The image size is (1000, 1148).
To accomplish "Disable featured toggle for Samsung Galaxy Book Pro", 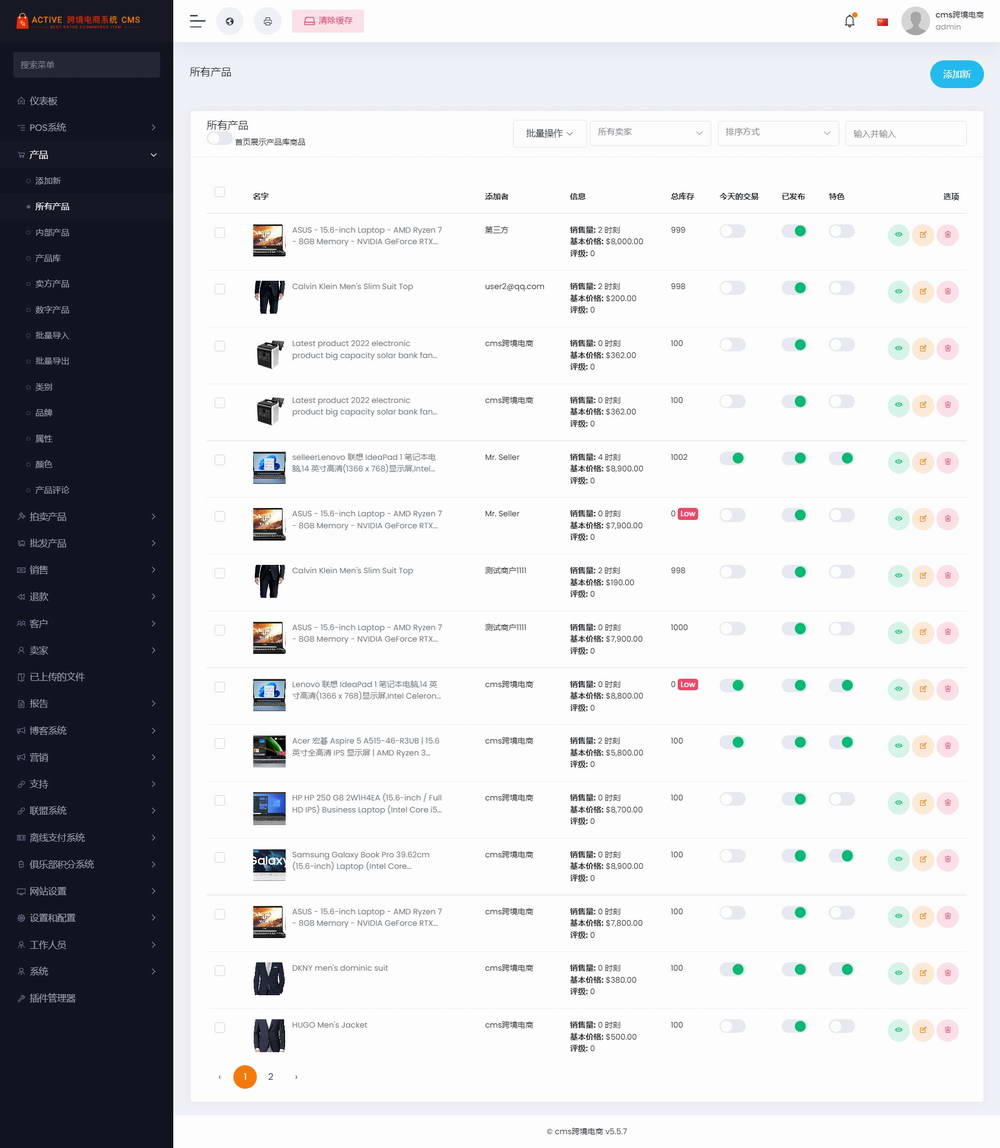I will click(x=842, y=856).
